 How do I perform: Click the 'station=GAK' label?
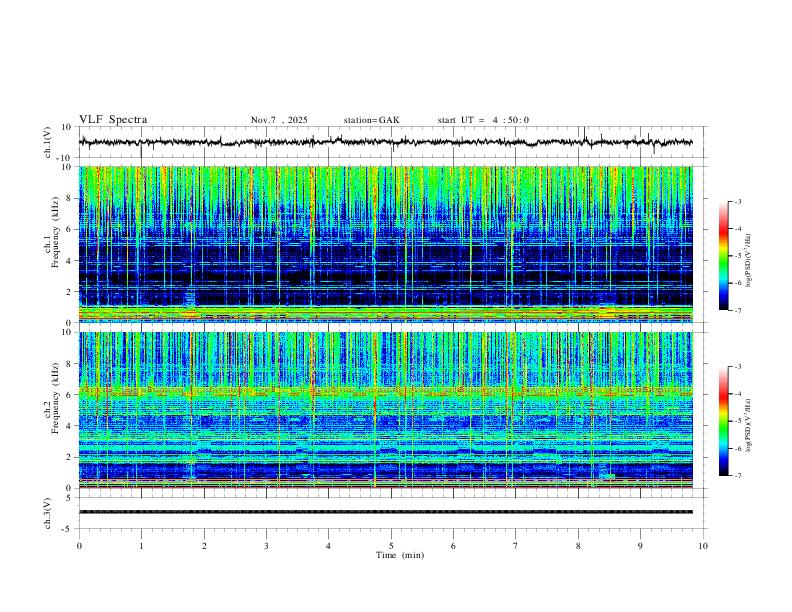click(371, 120)
